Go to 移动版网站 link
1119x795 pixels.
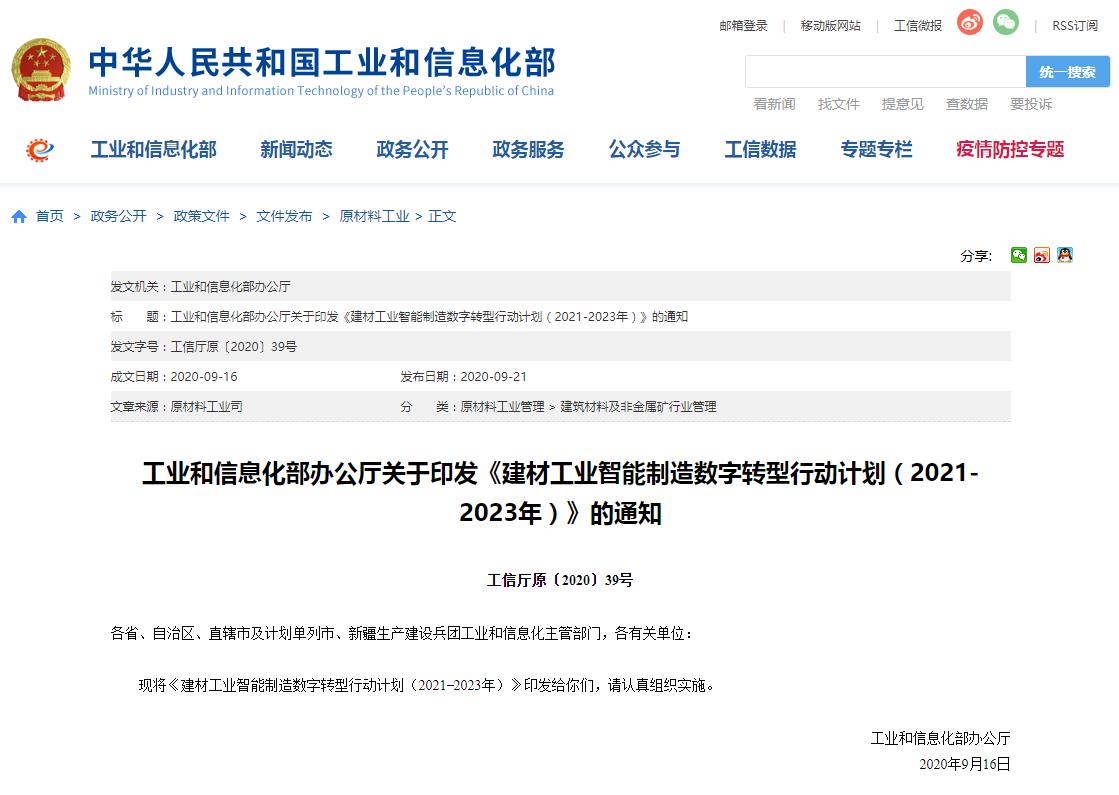point(830,26)
